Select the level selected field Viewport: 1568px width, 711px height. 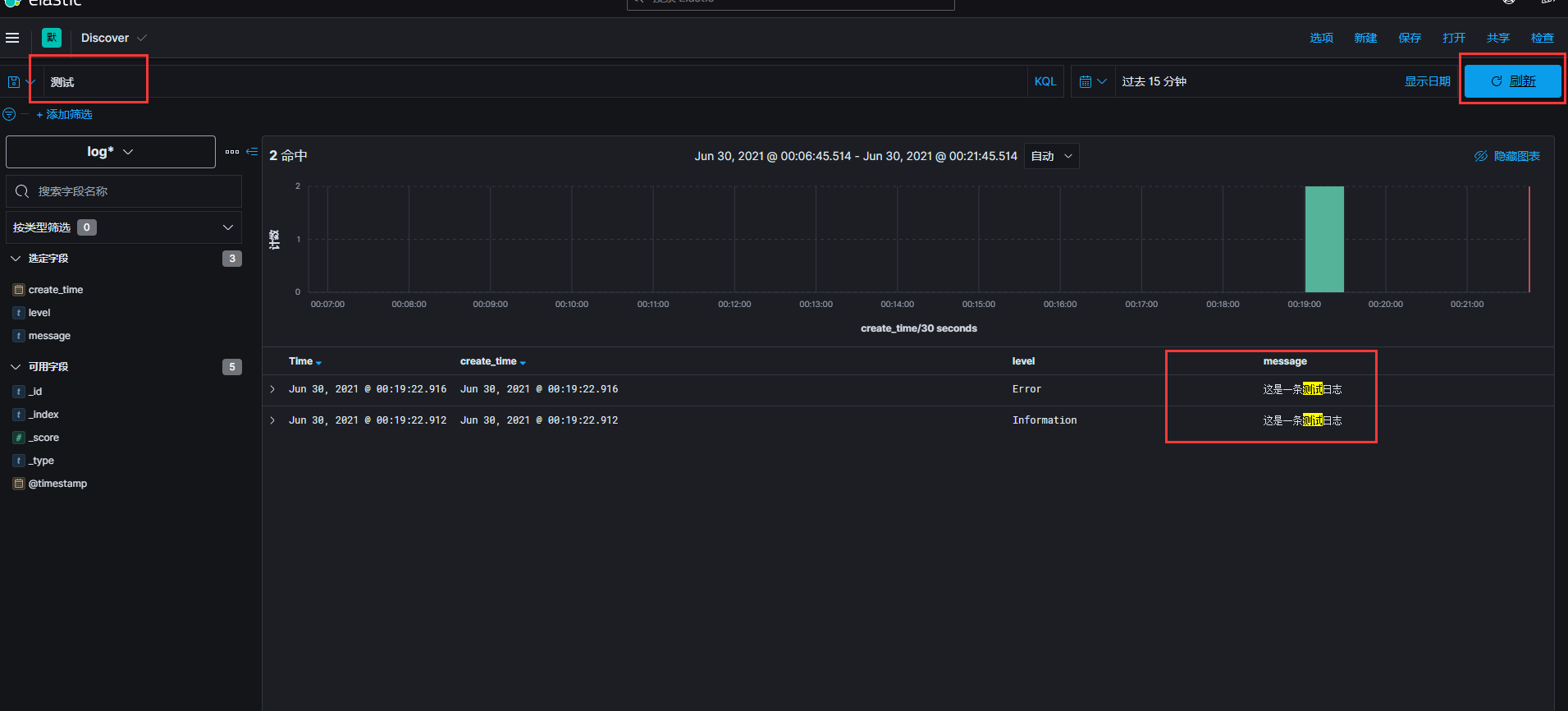[39, 313]
